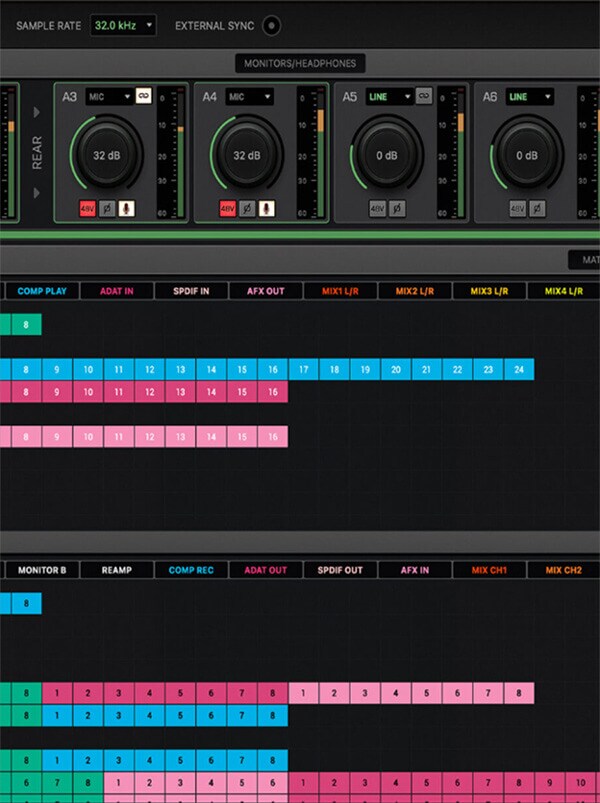Click the External Sync indicator circle
Viewport: 600px width, 803px height.
270,25
